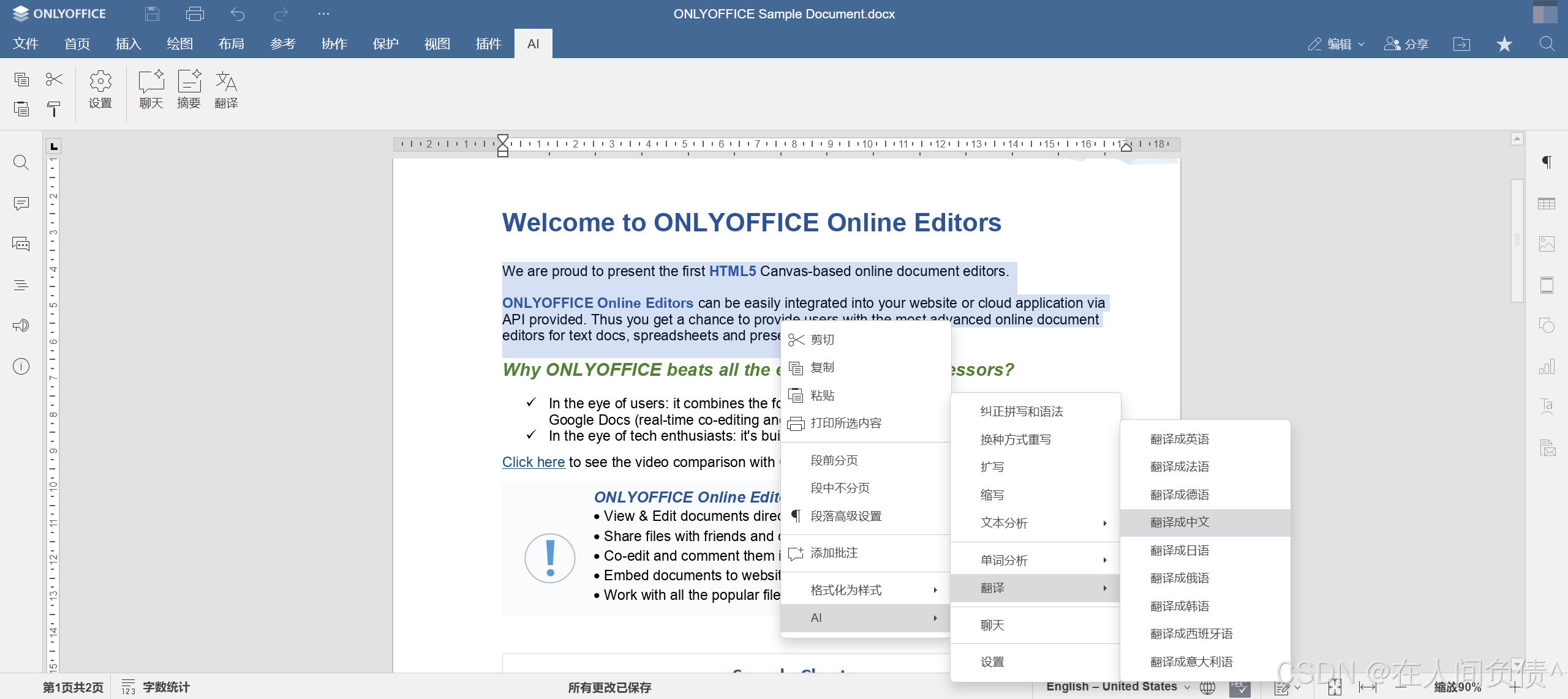Image resolution: width=1568 pixels, height=699 pixels.
Task: Click the print icon in title bar
Action: (195, 13)
